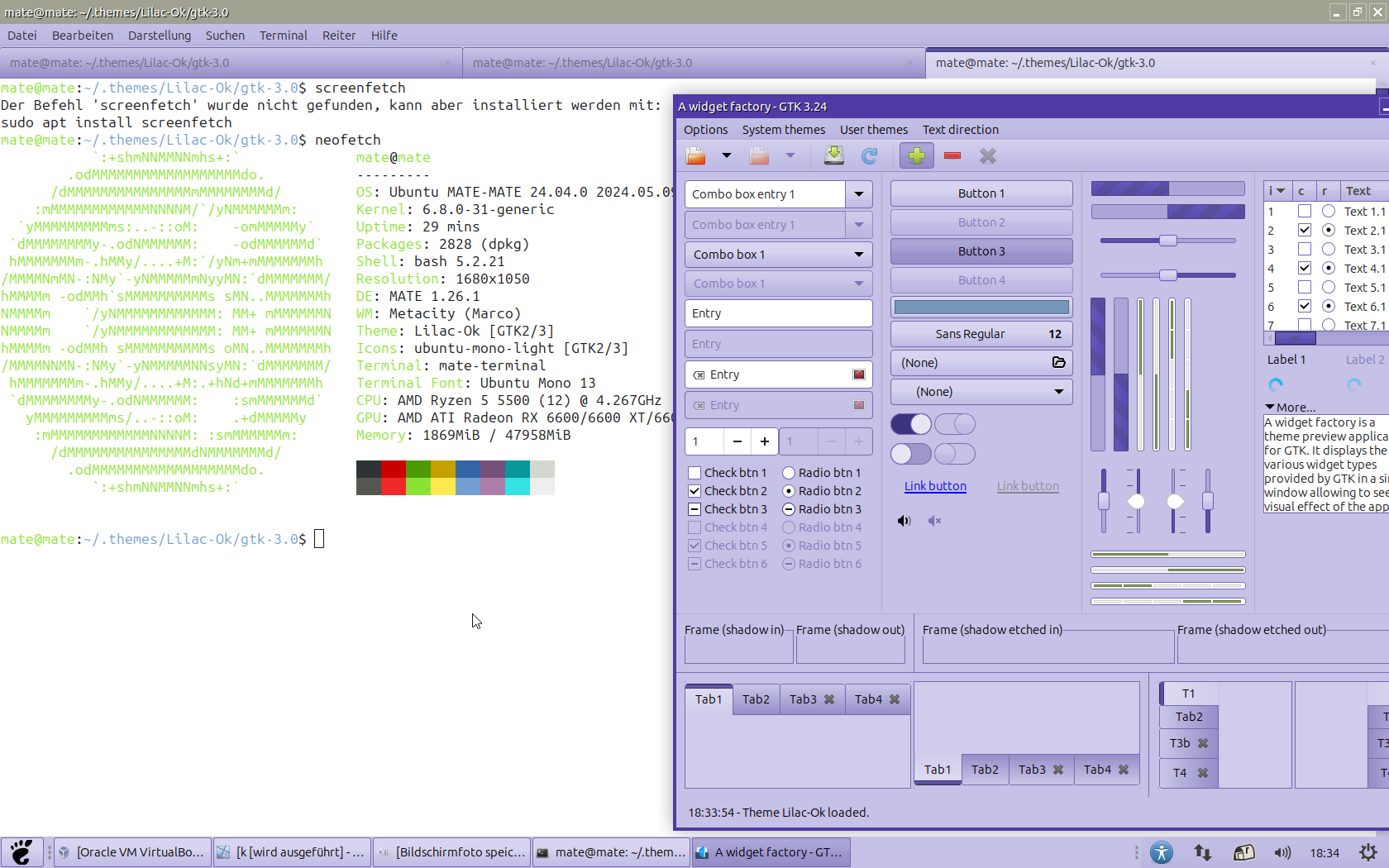
Task: Close Tab4 in the bottom-tab notebook
Action: [1124, 770]
